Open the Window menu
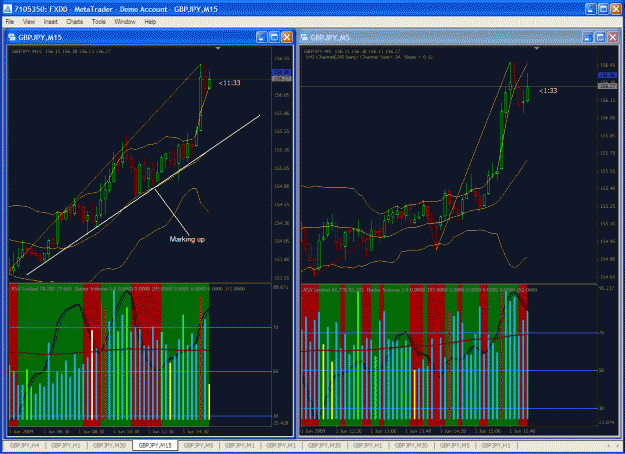This screenshot has height=454, width=625. (x=125, y=22)
